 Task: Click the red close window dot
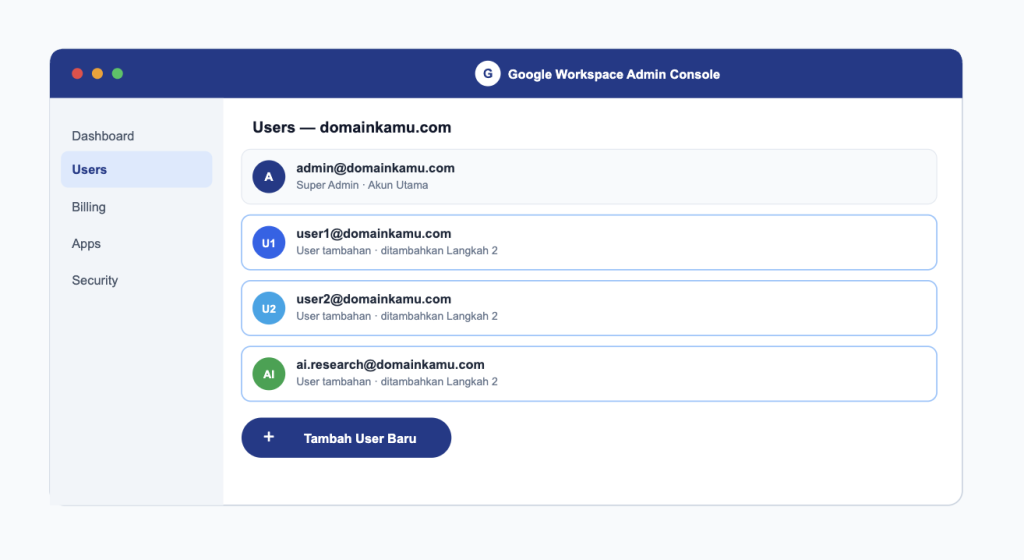(x=77, y=74)
